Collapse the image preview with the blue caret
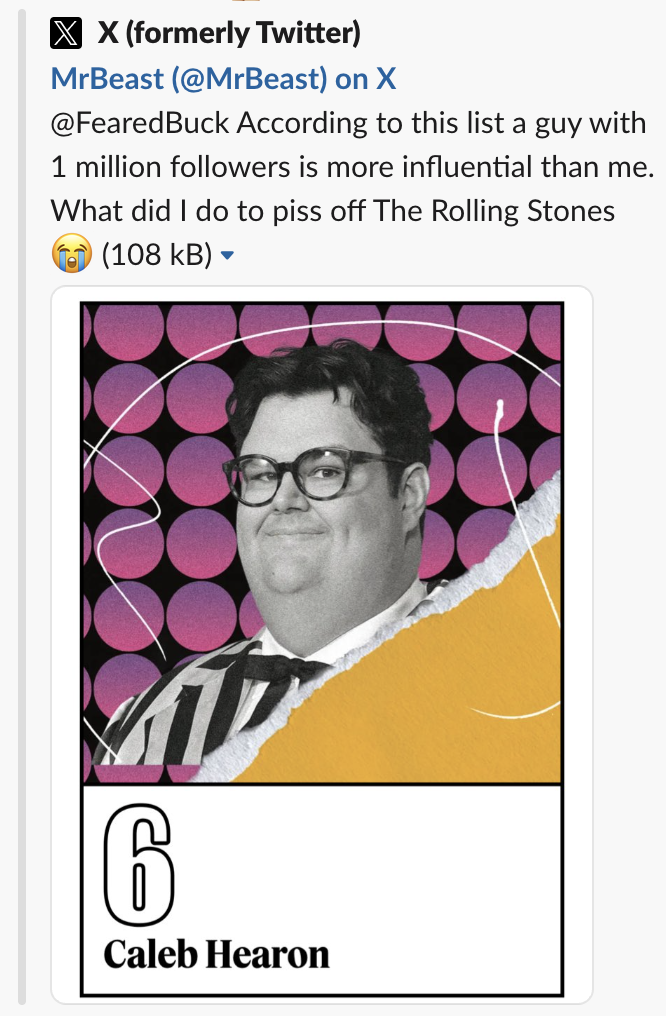 point(227,255)
